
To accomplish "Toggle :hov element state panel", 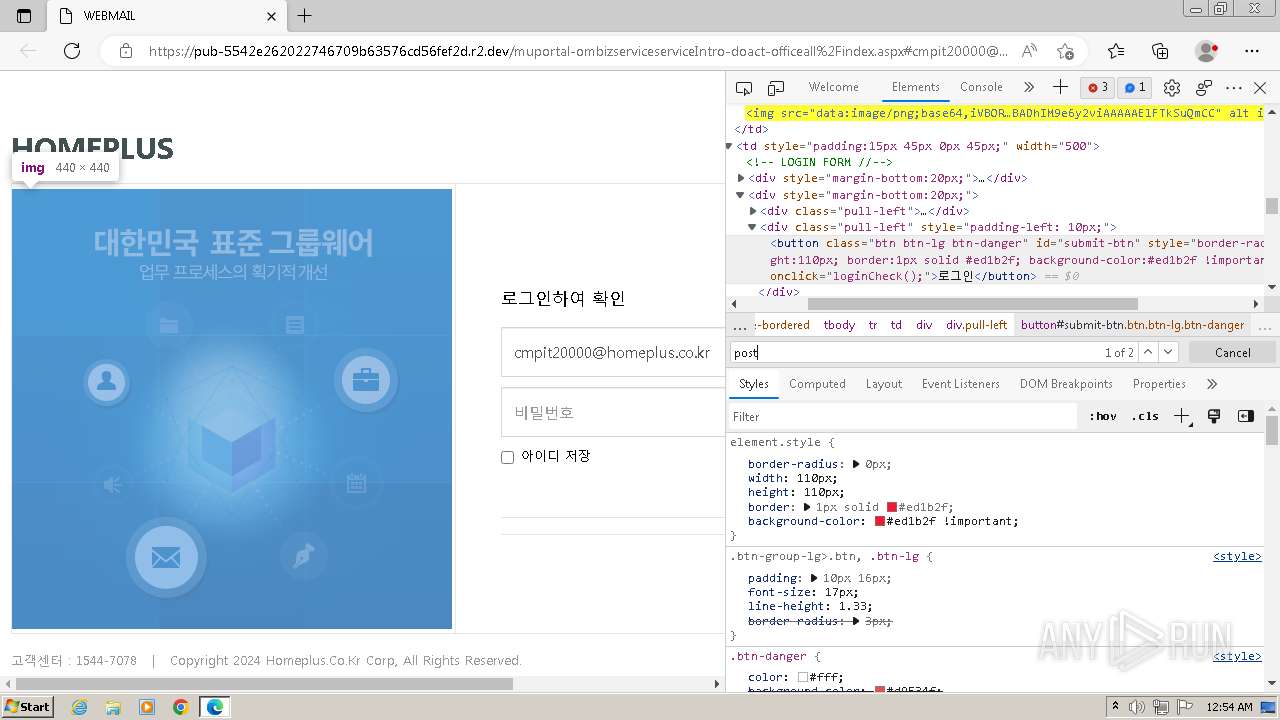I will click(x=1103, y=416).
